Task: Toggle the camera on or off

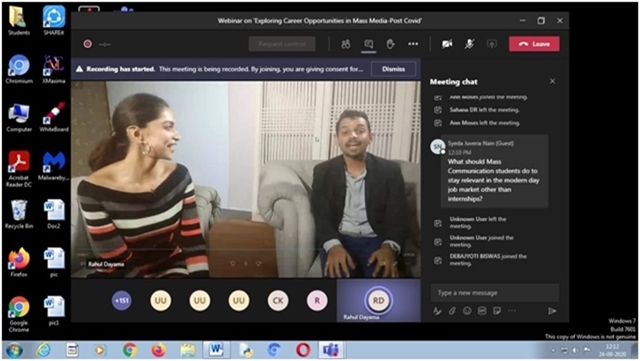Action: point(447,44)
